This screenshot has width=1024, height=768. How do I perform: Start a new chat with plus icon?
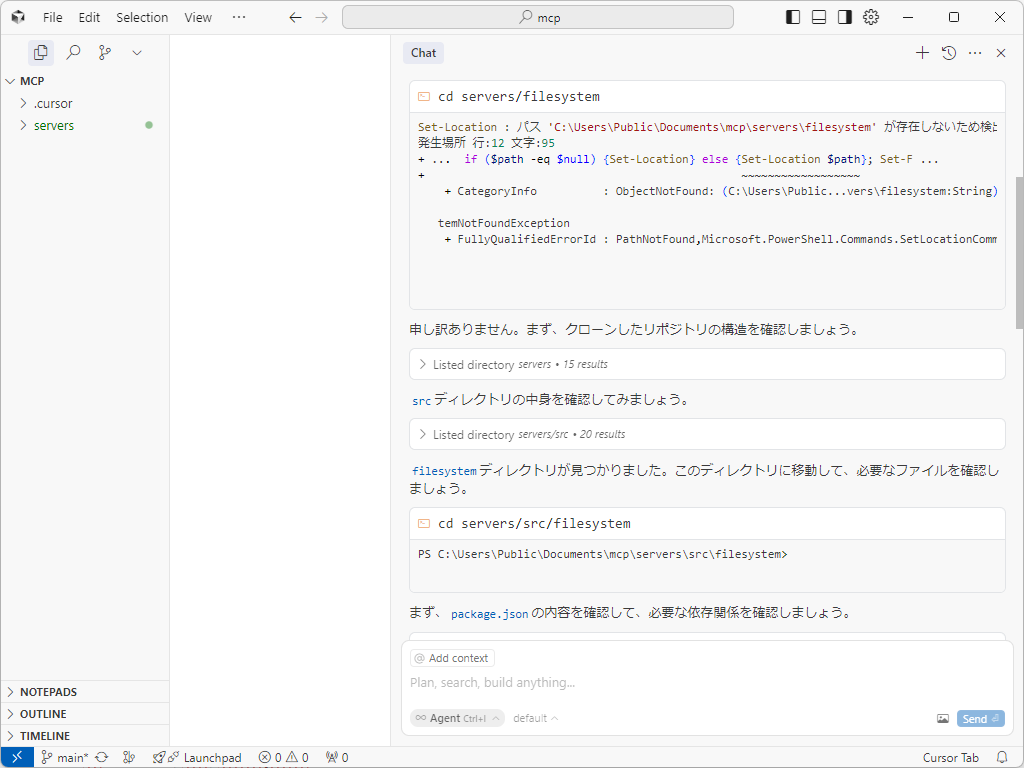pos(922,53)
